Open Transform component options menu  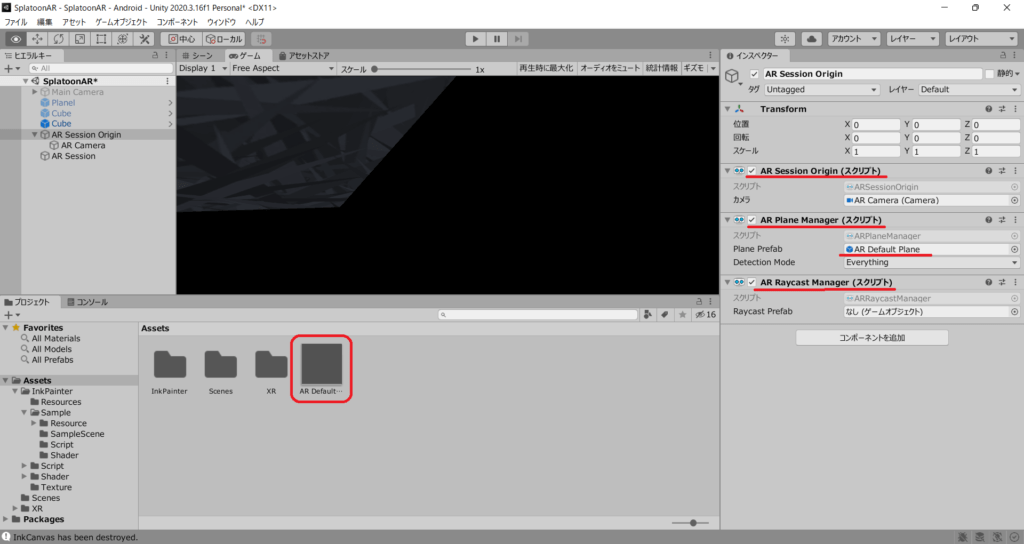coord(1016,109)
